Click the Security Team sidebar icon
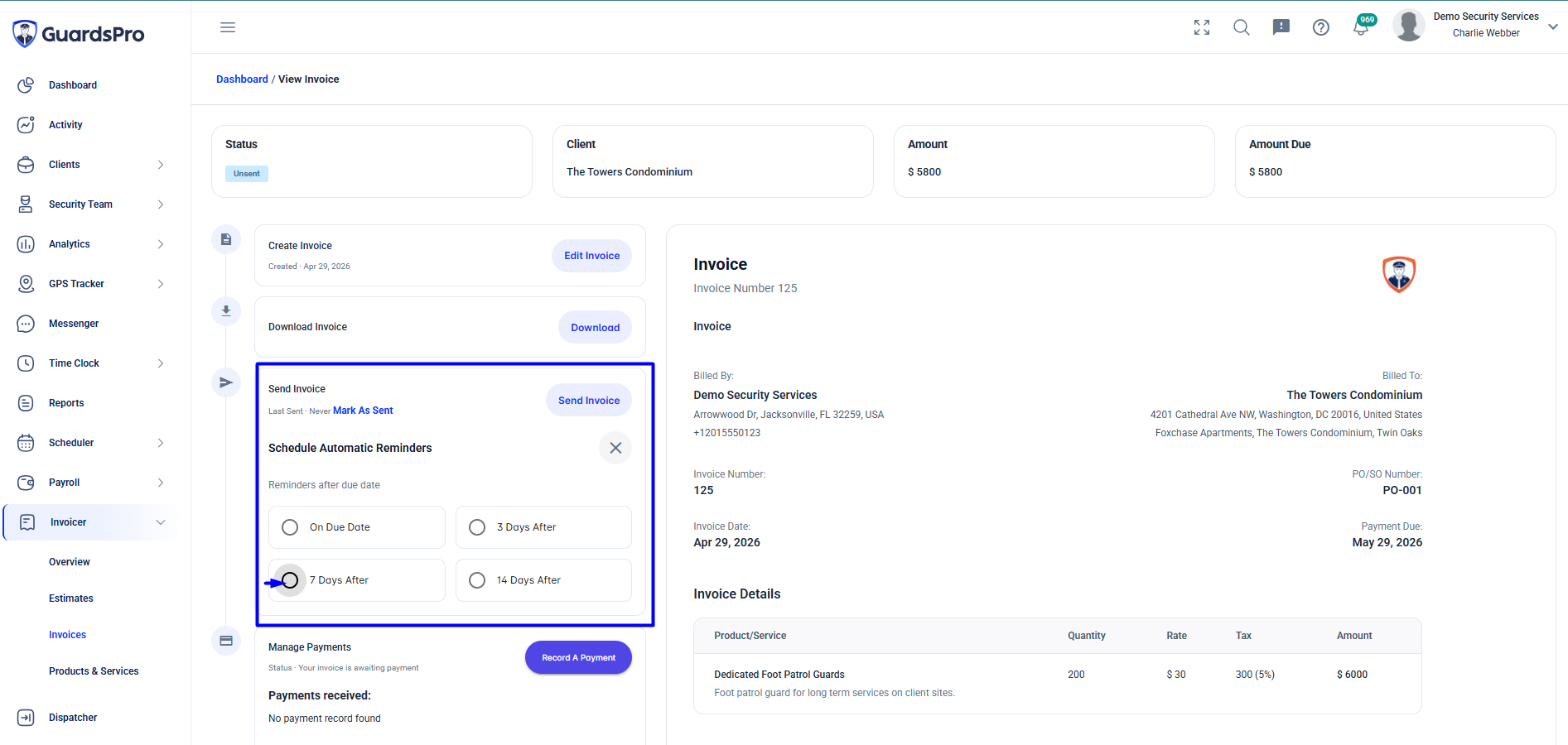The width and height of the screenshot is (1568, 745). coord(26,204)
